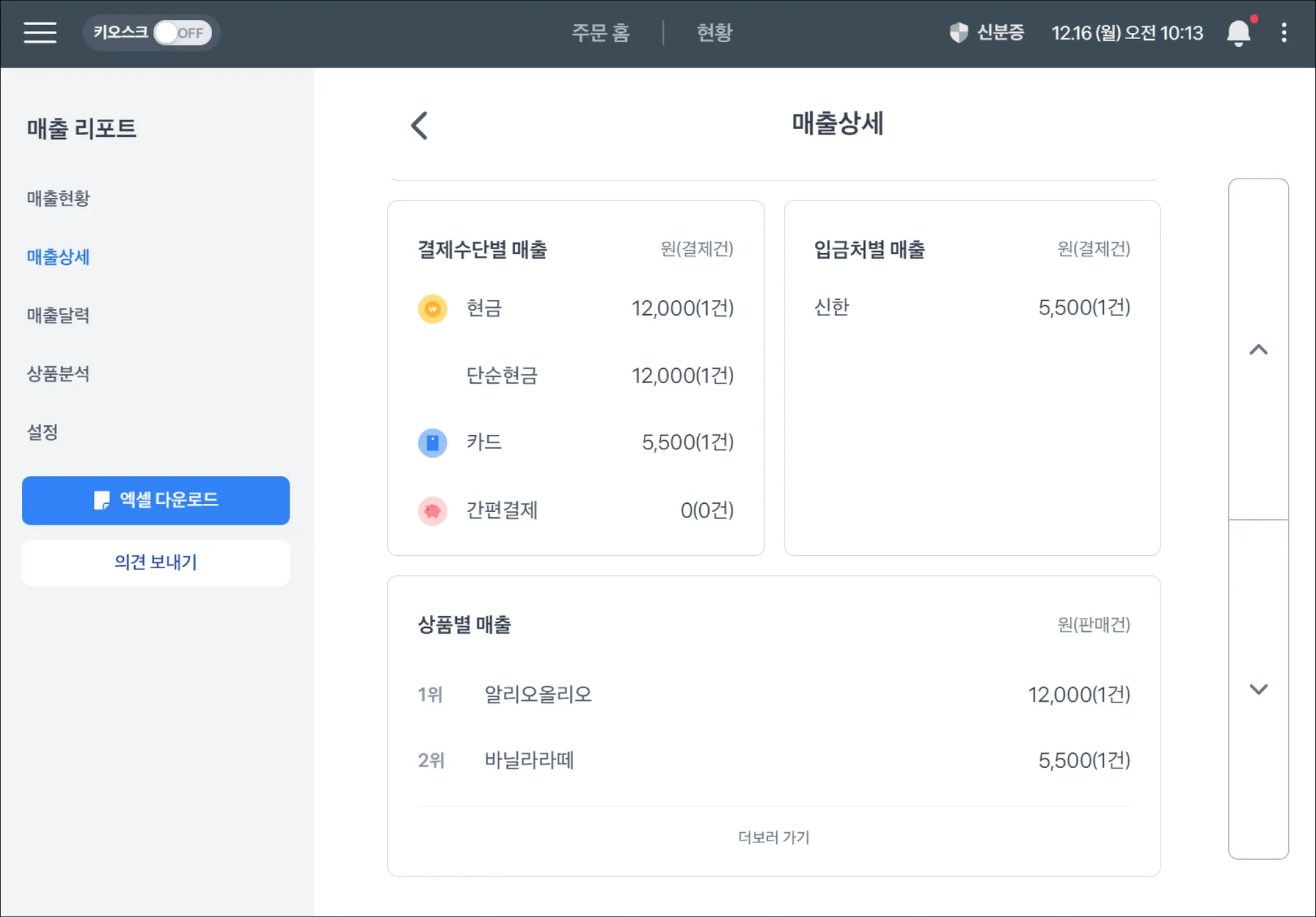The height and width of the screenshot is (917, 1316).
Task: Toggle the 키오스크 OFF switch
Action: click(x=182, y=33)
